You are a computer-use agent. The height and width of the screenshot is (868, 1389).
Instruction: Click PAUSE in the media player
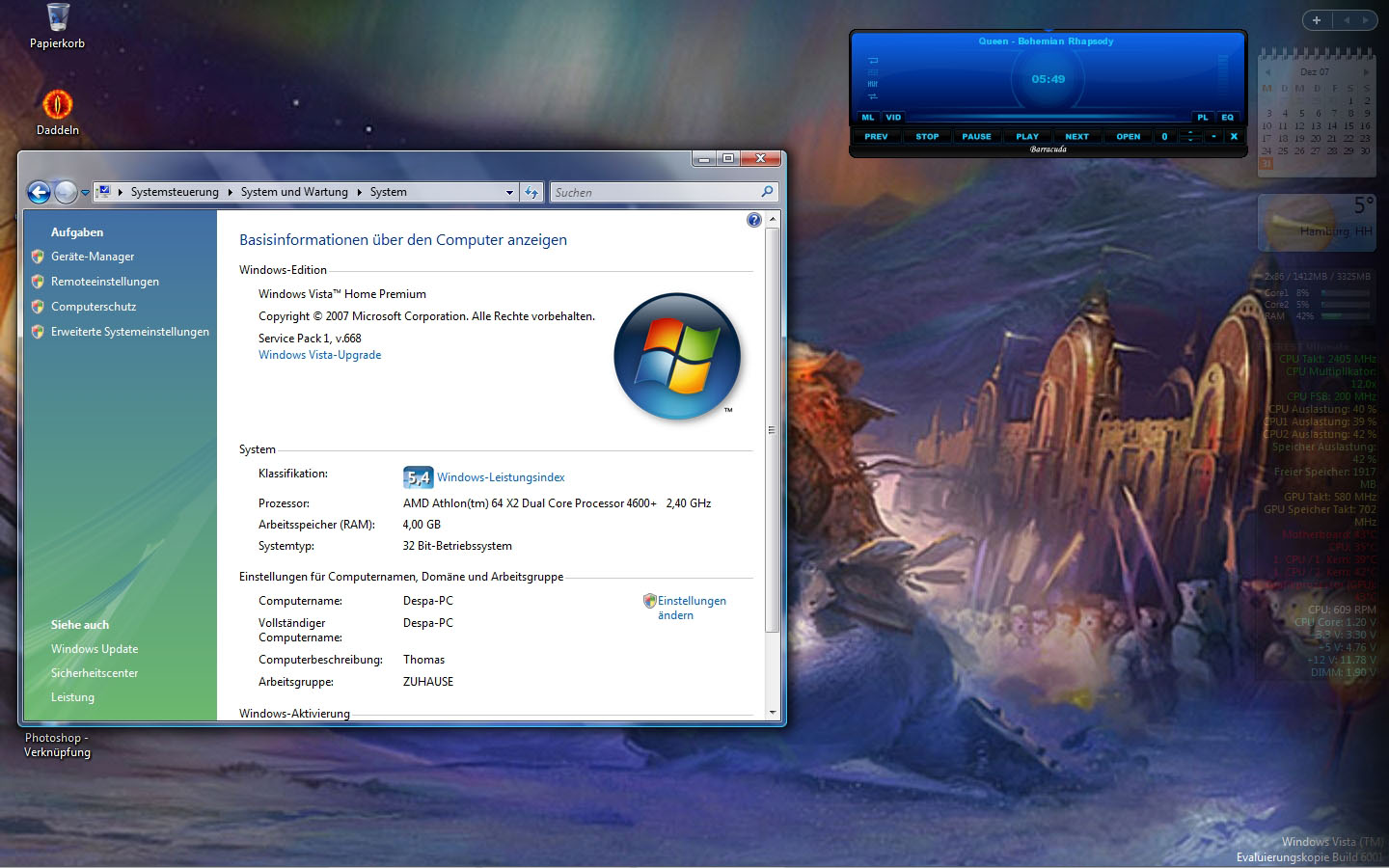click(976, 136)
